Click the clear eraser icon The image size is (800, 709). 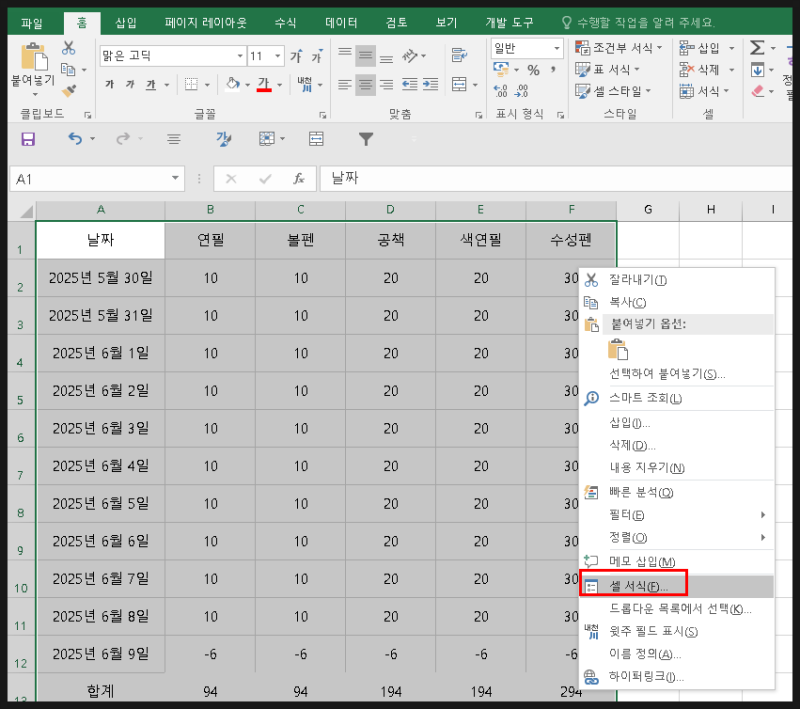pyautogui.click(x=758, y=91)
